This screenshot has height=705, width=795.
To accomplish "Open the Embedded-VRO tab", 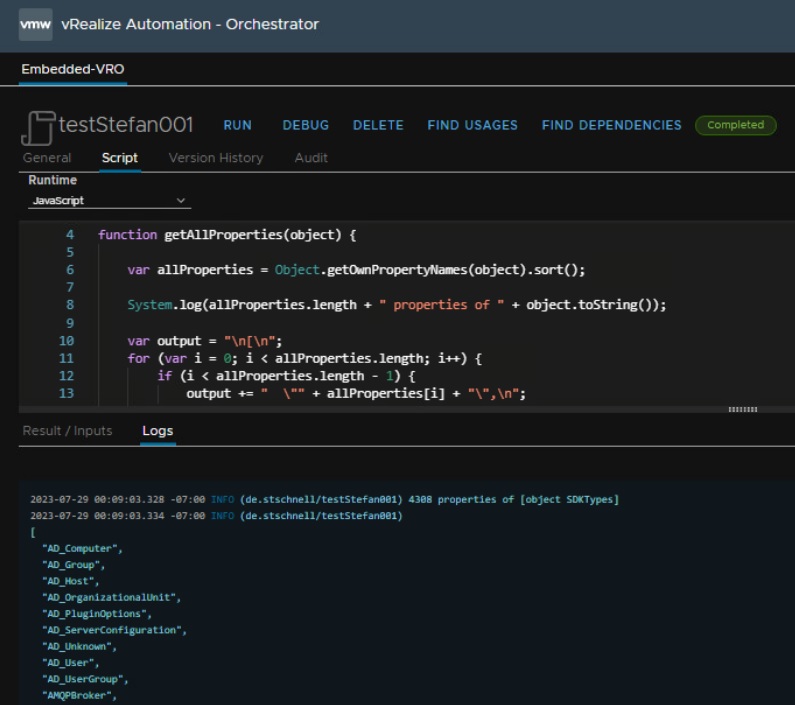I will pos(73,69).
